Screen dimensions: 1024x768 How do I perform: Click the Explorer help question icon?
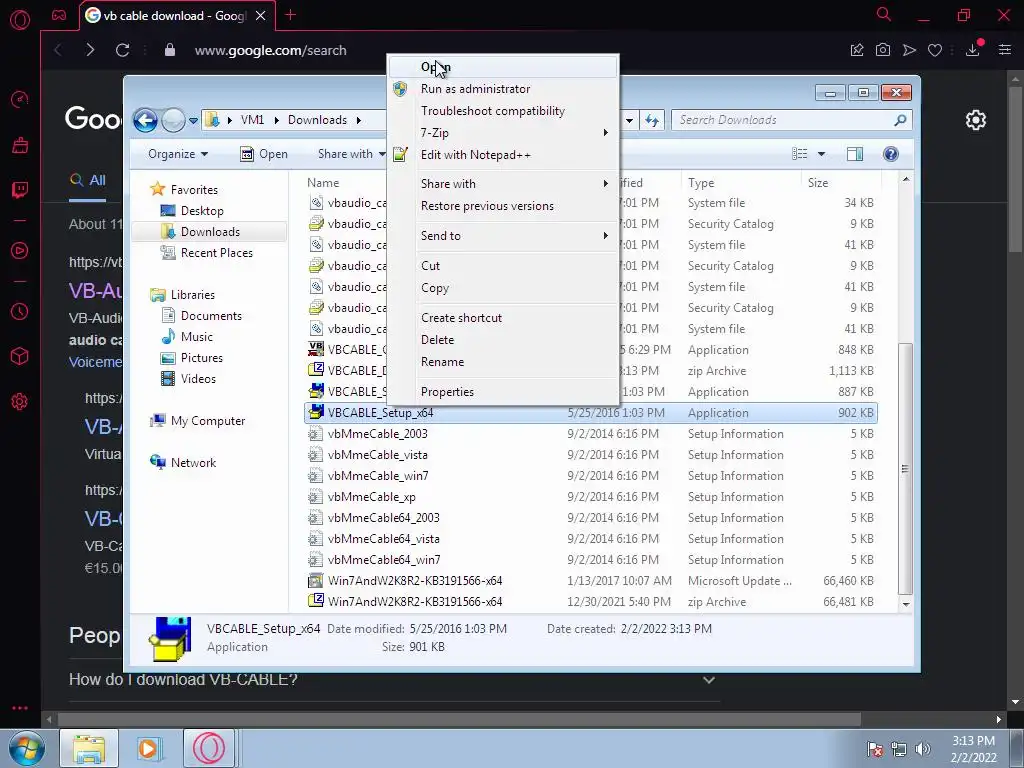click(x=891, y=154)
